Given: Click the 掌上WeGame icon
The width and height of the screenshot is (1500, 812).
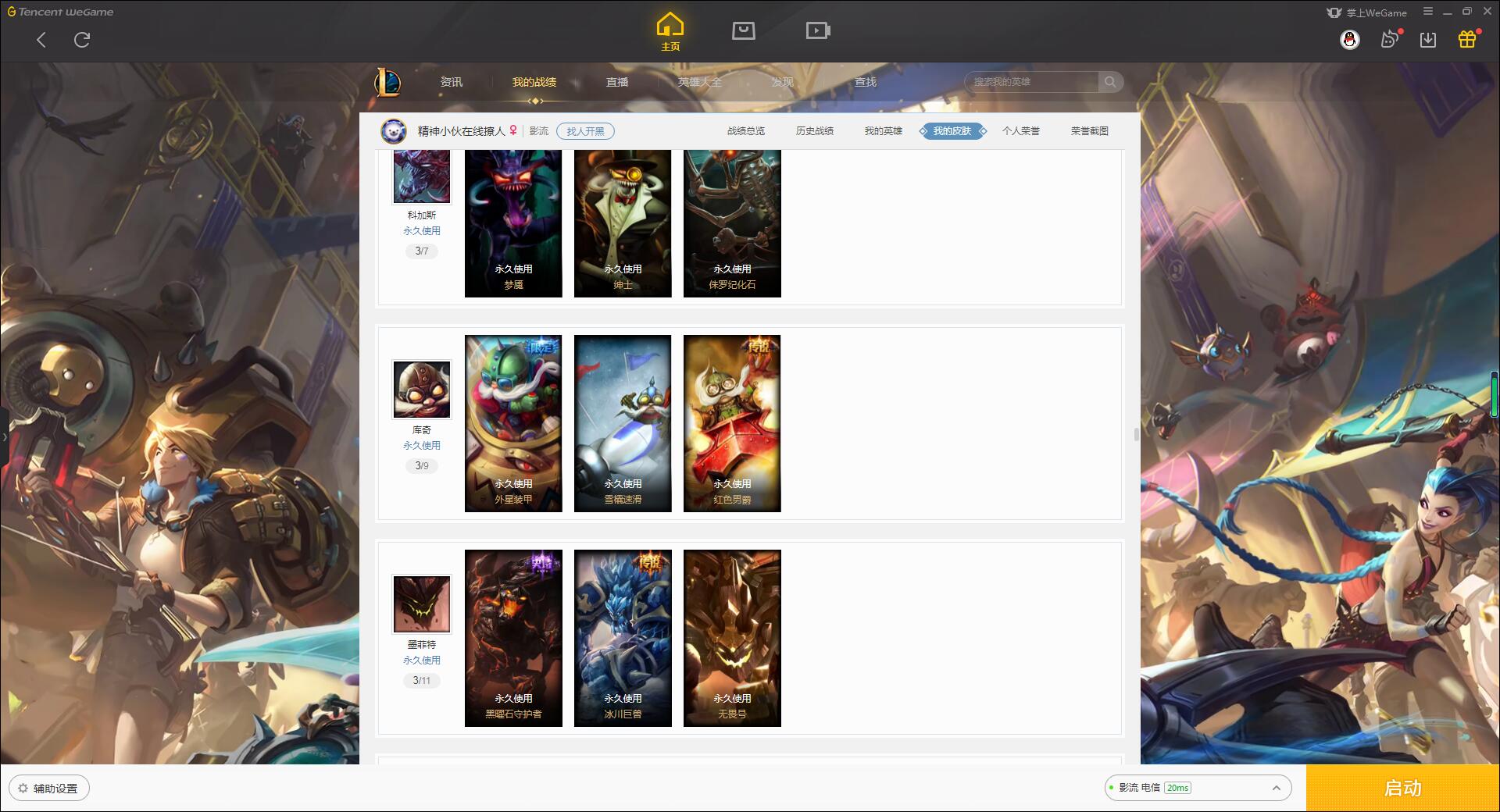Looking at the screenshot, I should [x=1334, y=12].
